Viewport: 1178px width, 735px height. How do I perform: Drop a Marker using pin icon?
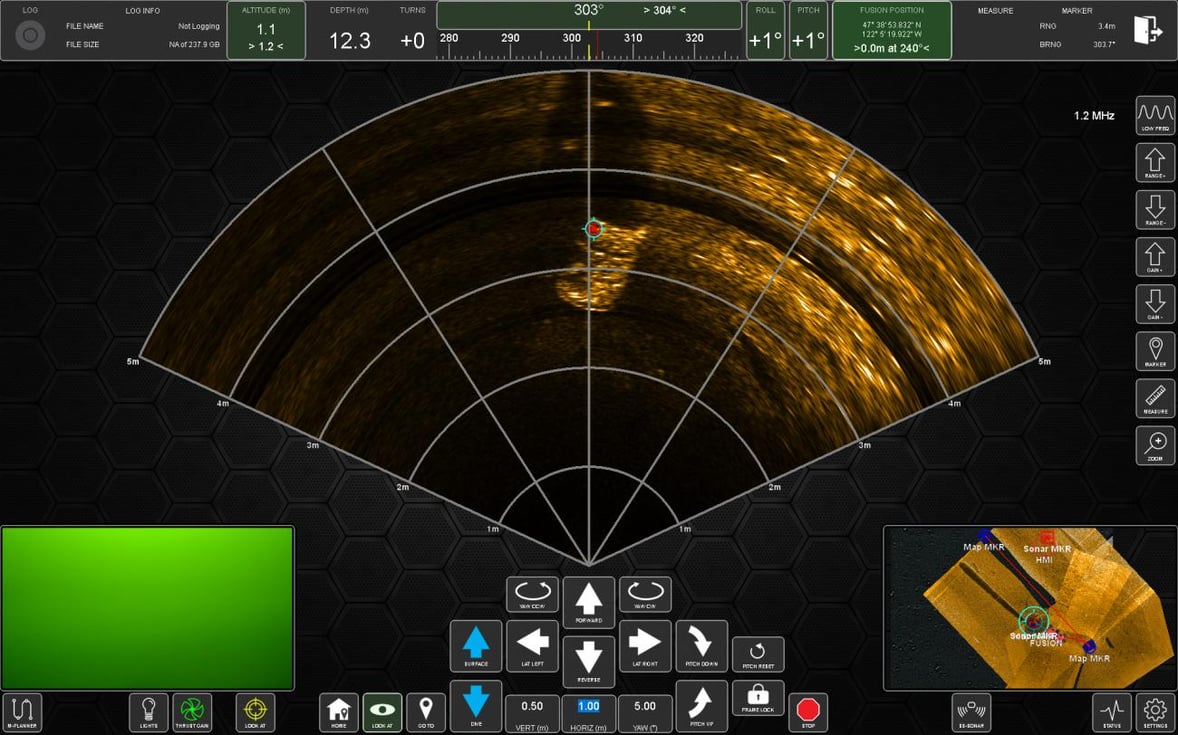(x=1155, y=351)
